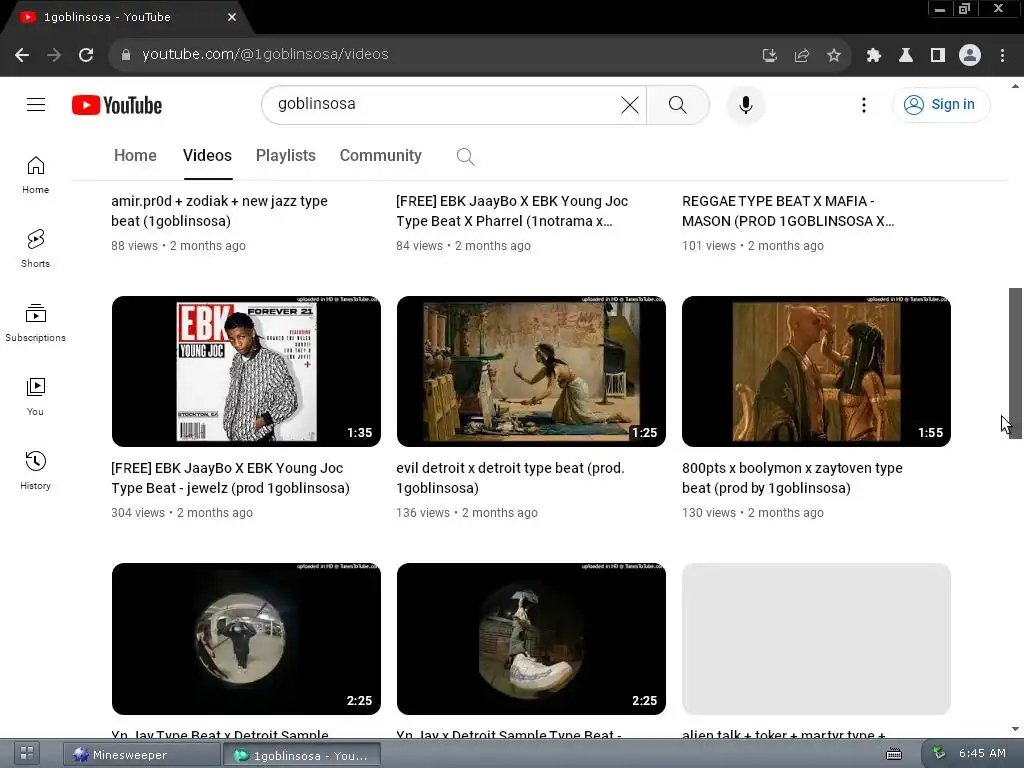Share this page icon in address bar
The width and height of the screenshot is (1024, 768).
pyautogui.click(x=802, y=55)
